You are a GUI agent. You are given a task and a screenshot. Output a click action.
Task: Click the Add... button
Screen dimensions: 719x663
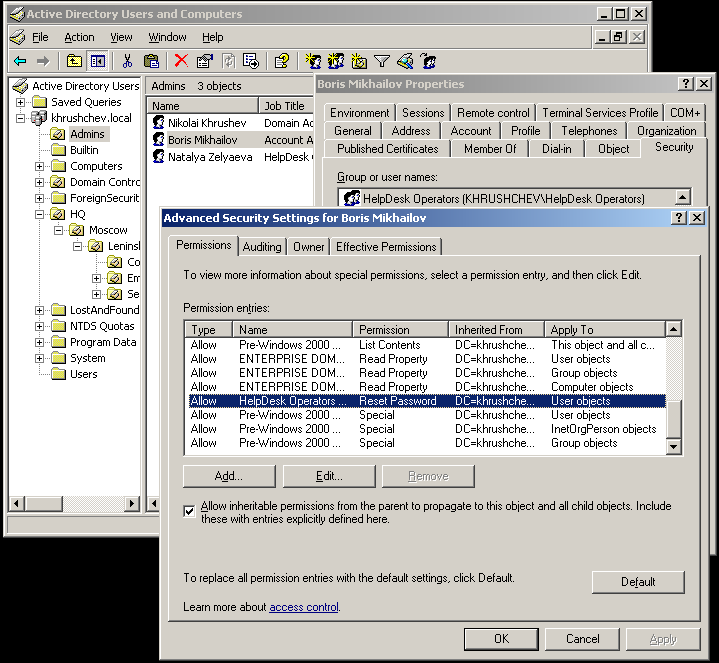[x=229, y=476]
